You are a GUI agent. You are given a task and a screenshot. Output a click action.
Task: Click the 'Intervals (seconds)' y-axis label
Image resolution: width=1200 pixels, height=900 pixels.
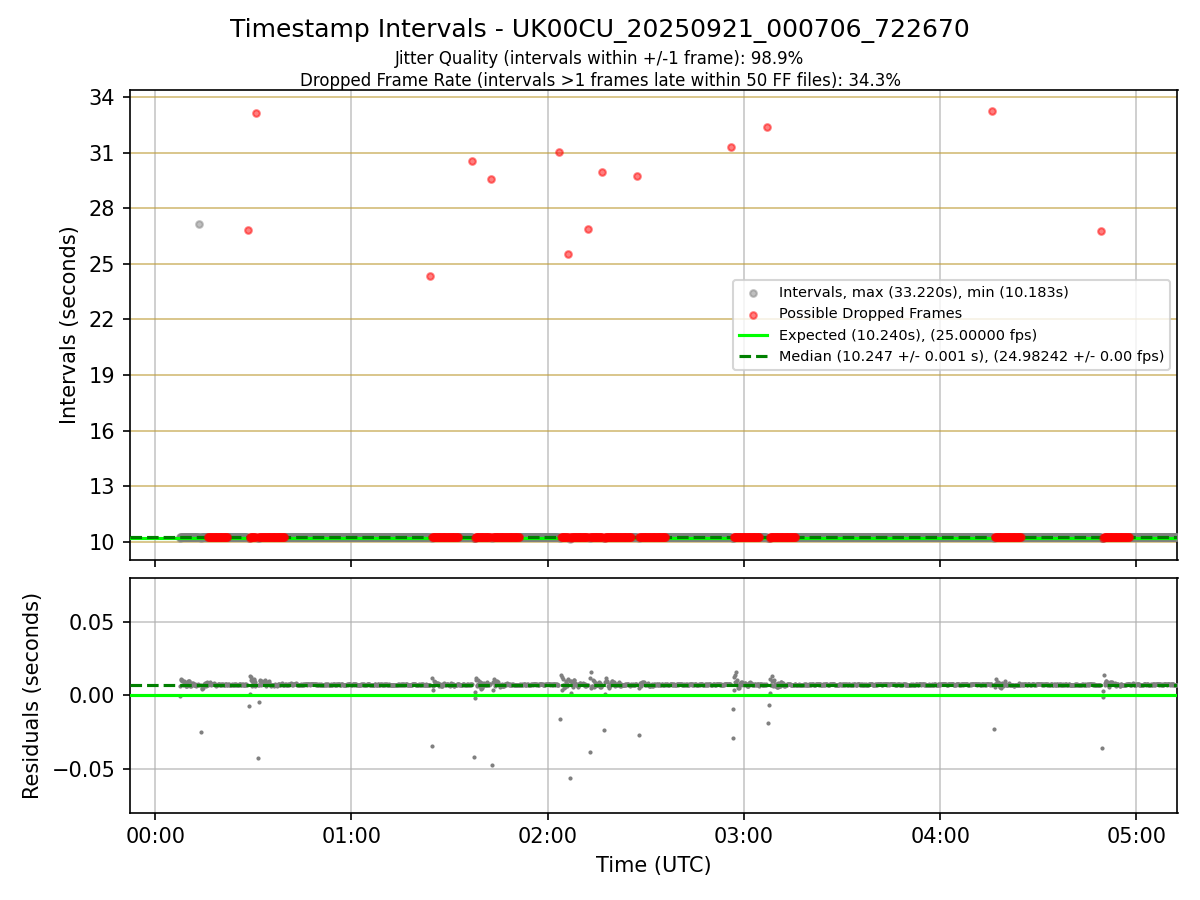click(x=68, y=325)
